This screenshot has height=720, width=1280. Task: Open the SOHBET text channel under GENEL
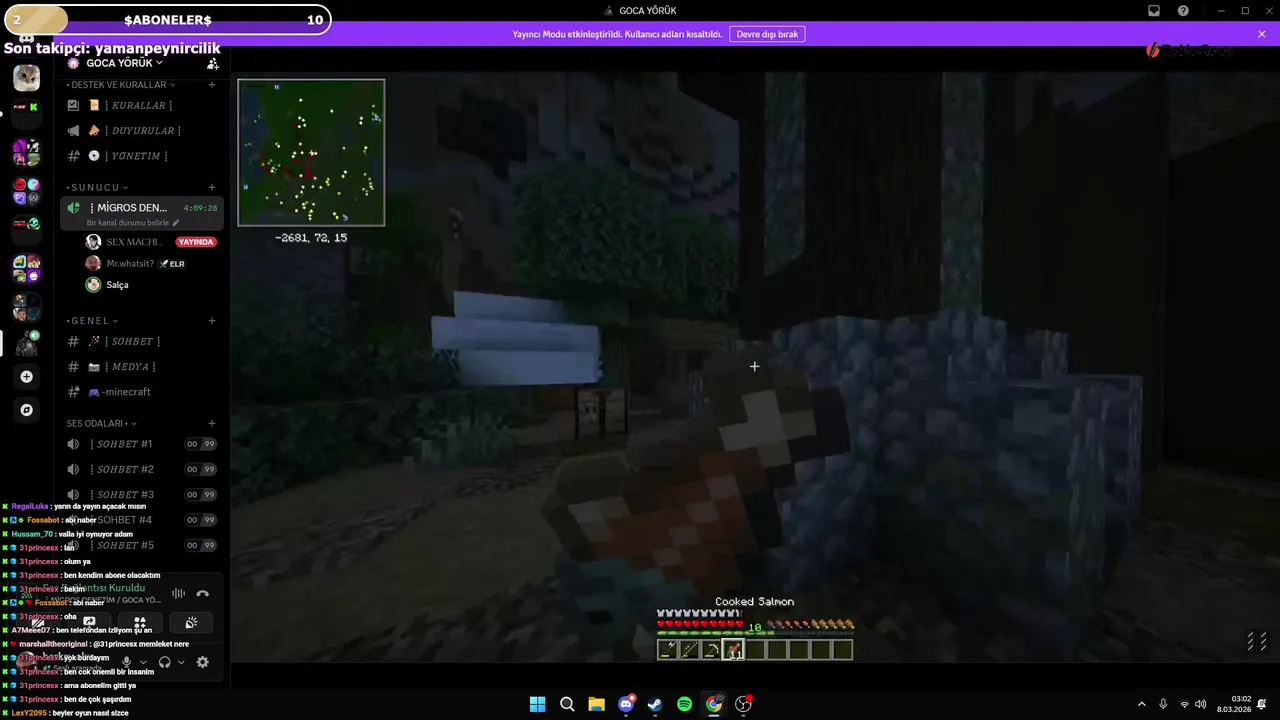coord(142,341)
